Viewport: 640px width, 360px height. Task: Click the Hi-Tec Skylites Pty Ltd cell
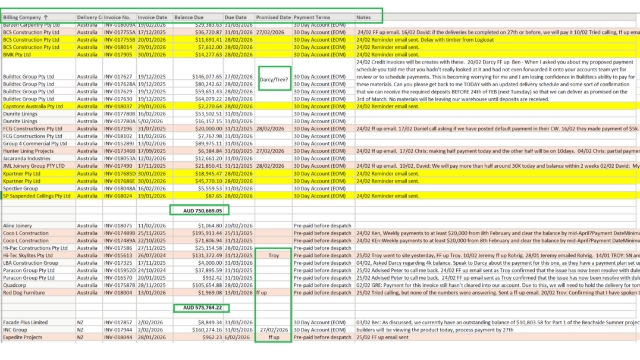click(x=39, y=256)
